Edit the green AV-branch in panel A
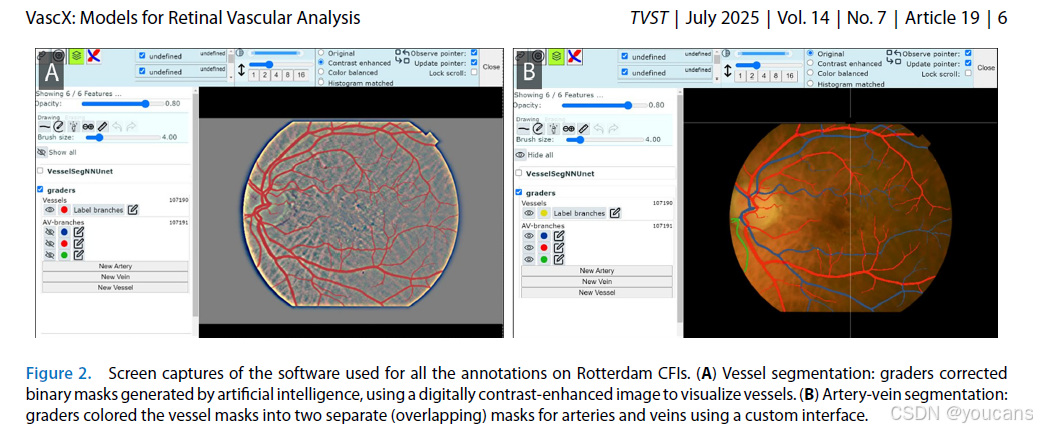The image size is (1037, 431). tap(79, 255)
